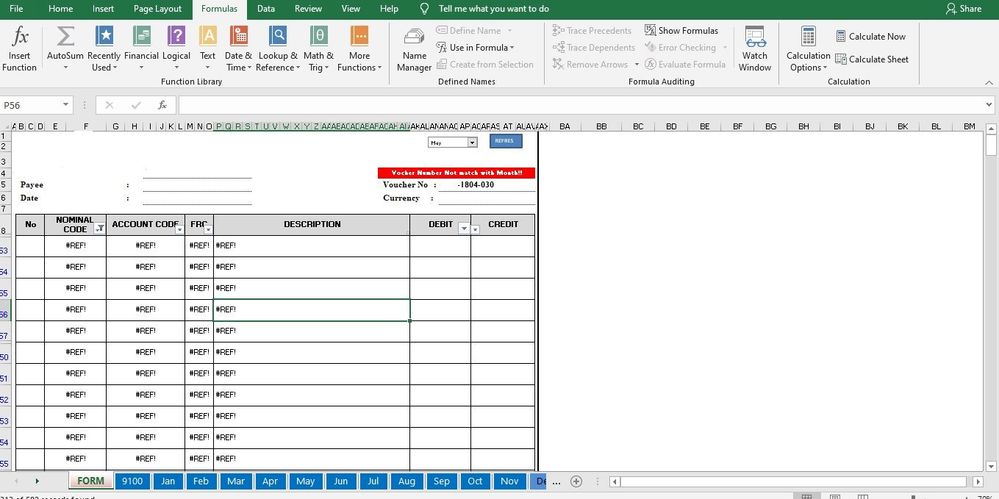Switch to the Home tab

click(x=61, y=9)
